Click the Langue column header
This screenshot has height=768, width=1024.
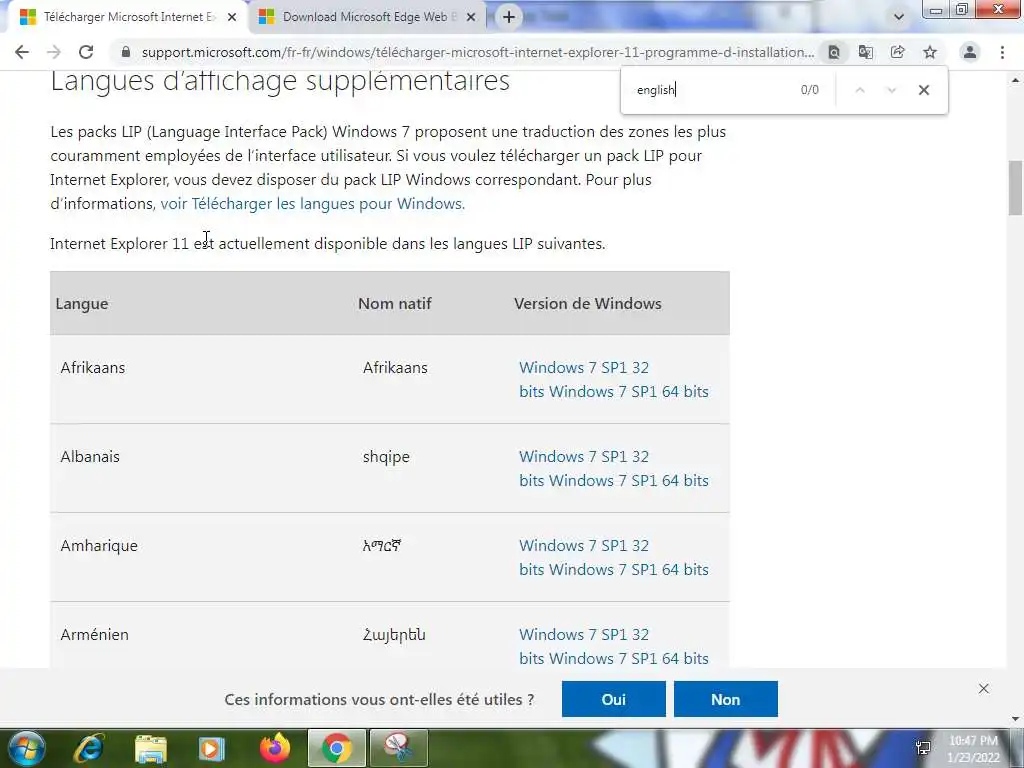82,304
